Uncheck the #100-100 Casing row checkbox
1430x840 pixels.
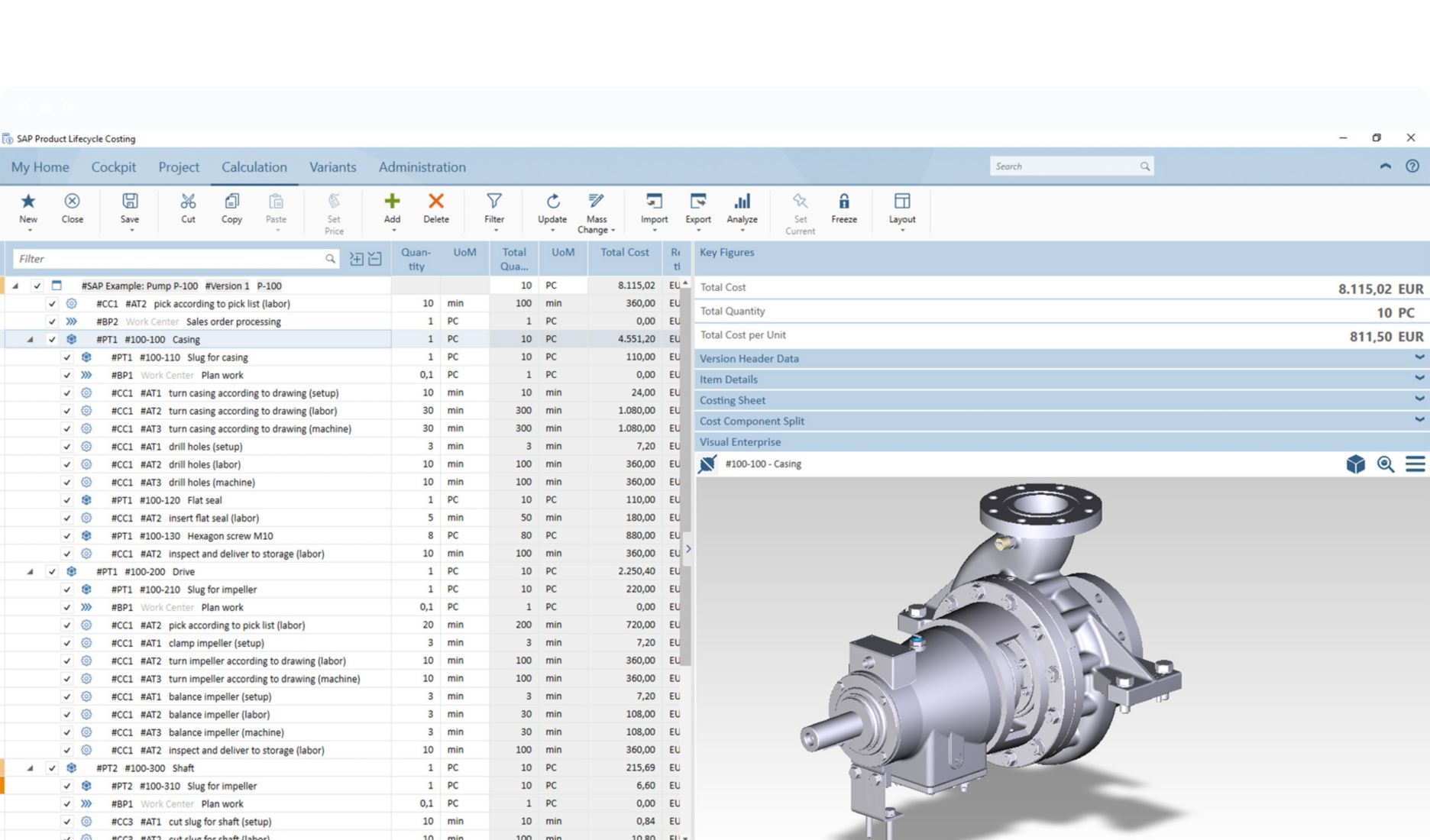point(52,340)
